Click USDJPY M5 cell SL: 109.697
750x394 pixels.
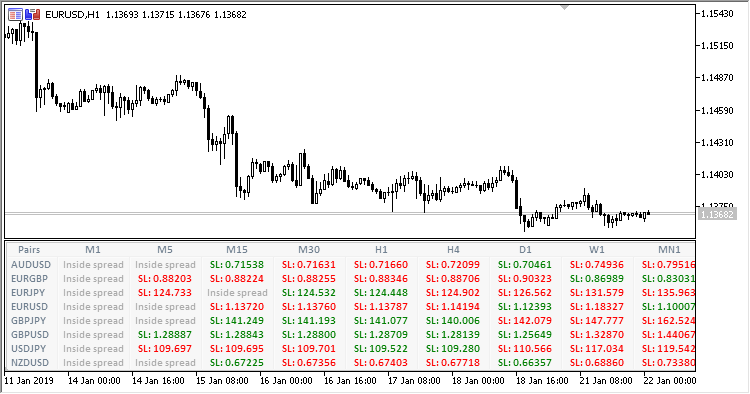[165, 349]
